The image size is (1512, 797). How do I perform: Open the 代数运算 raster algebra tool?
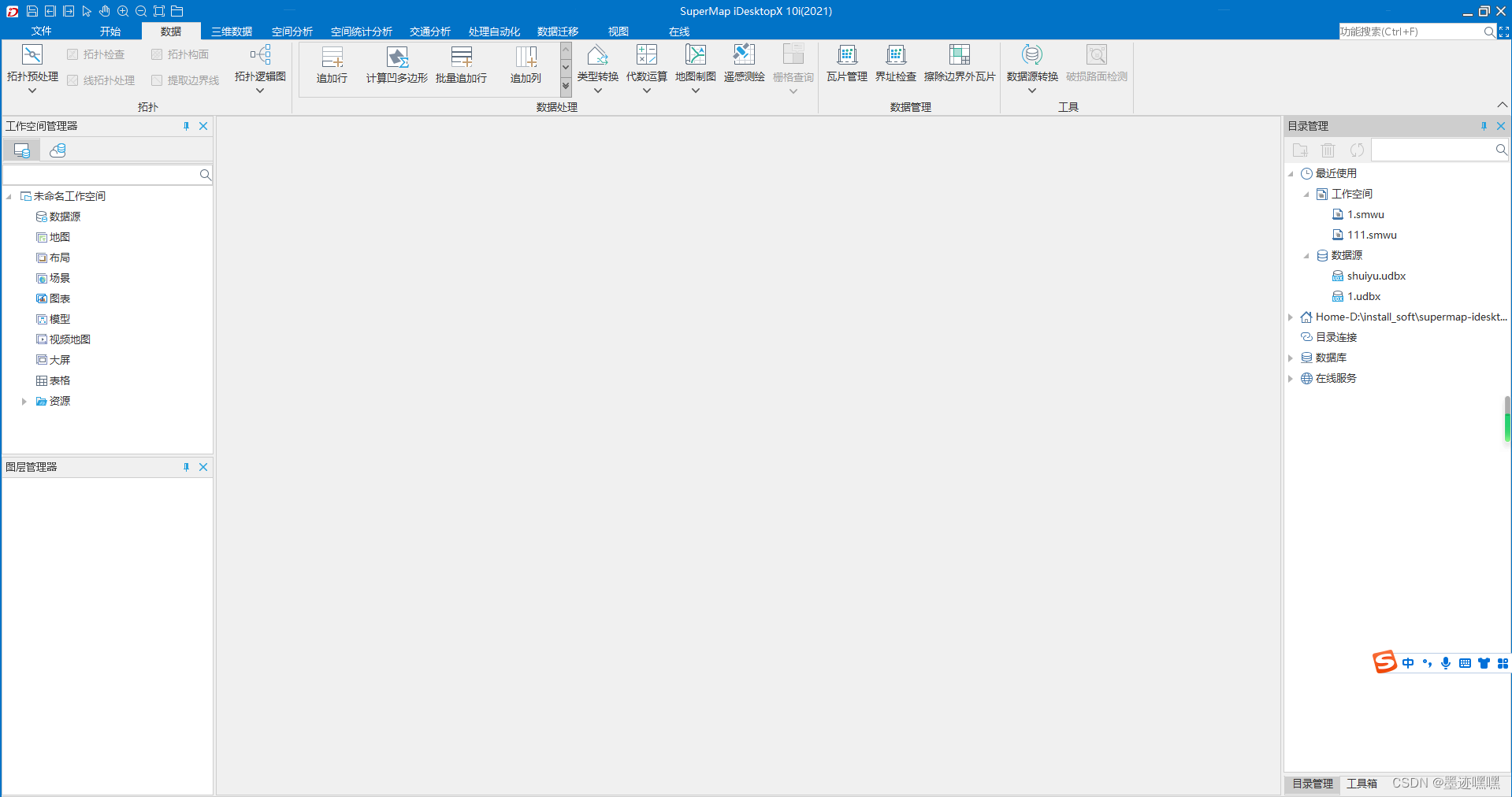pos(645,67)
